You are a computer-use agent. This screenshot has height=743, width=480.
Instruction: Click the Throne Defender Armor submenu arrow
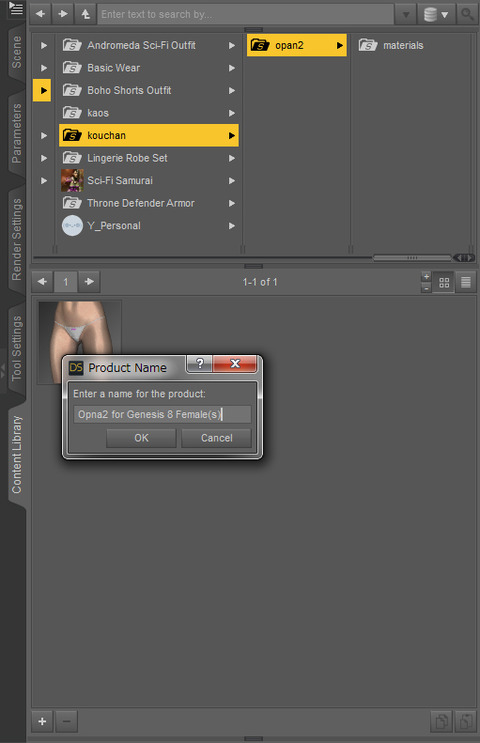tap(232, 203)
